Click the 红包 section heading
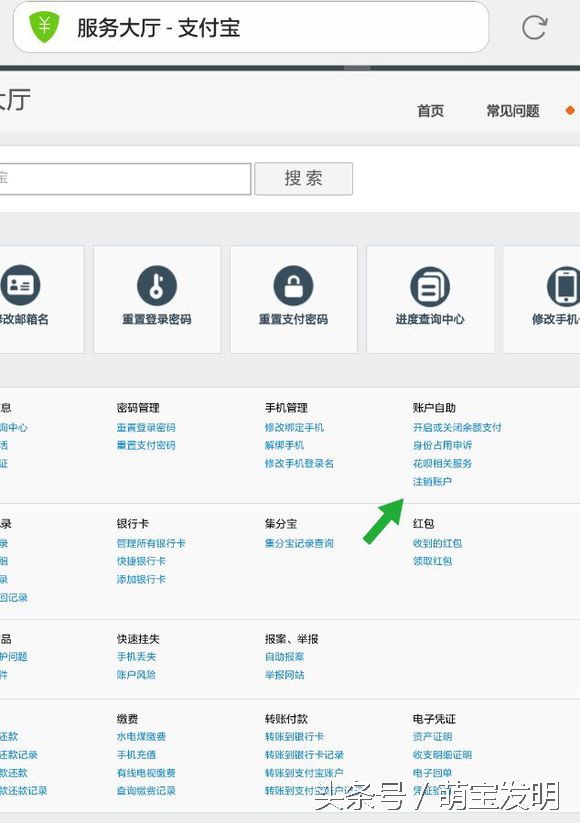 424,523
